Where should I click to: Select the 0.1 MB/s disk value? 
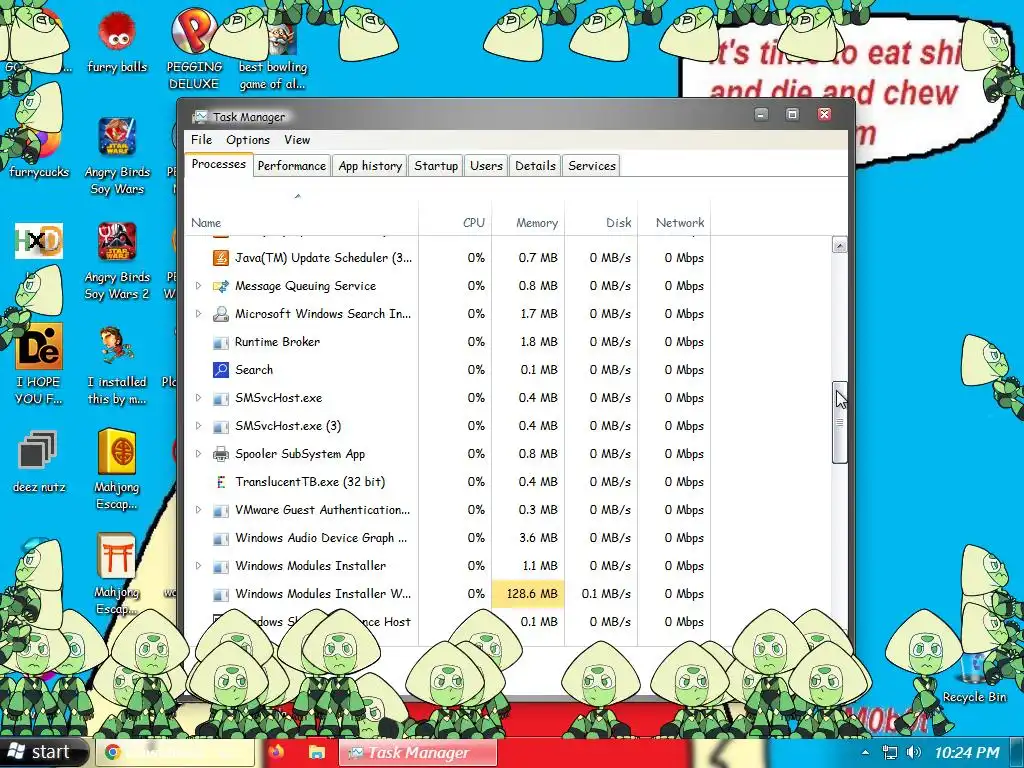pos(606,594)
